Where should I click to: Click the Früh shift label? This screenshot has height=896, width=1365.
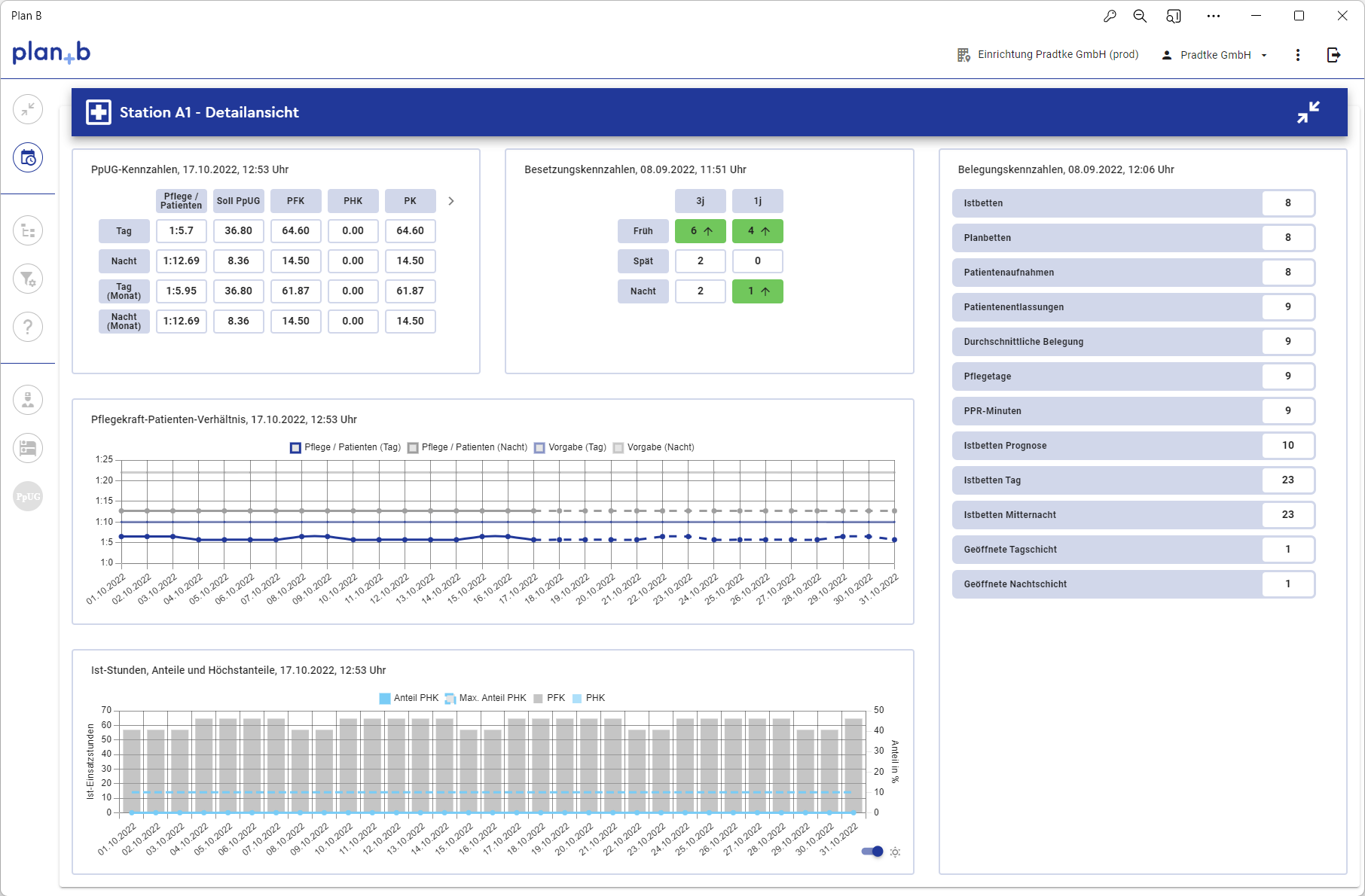point(643,231)
